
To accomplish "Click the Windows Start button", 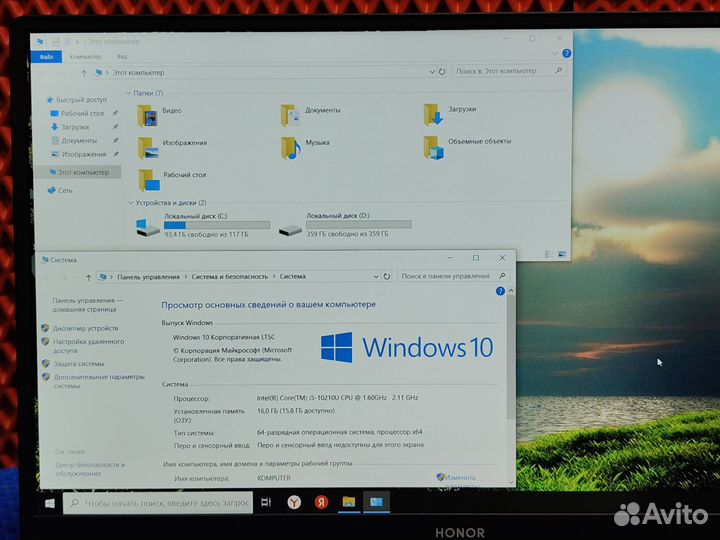I will point(50,503).
